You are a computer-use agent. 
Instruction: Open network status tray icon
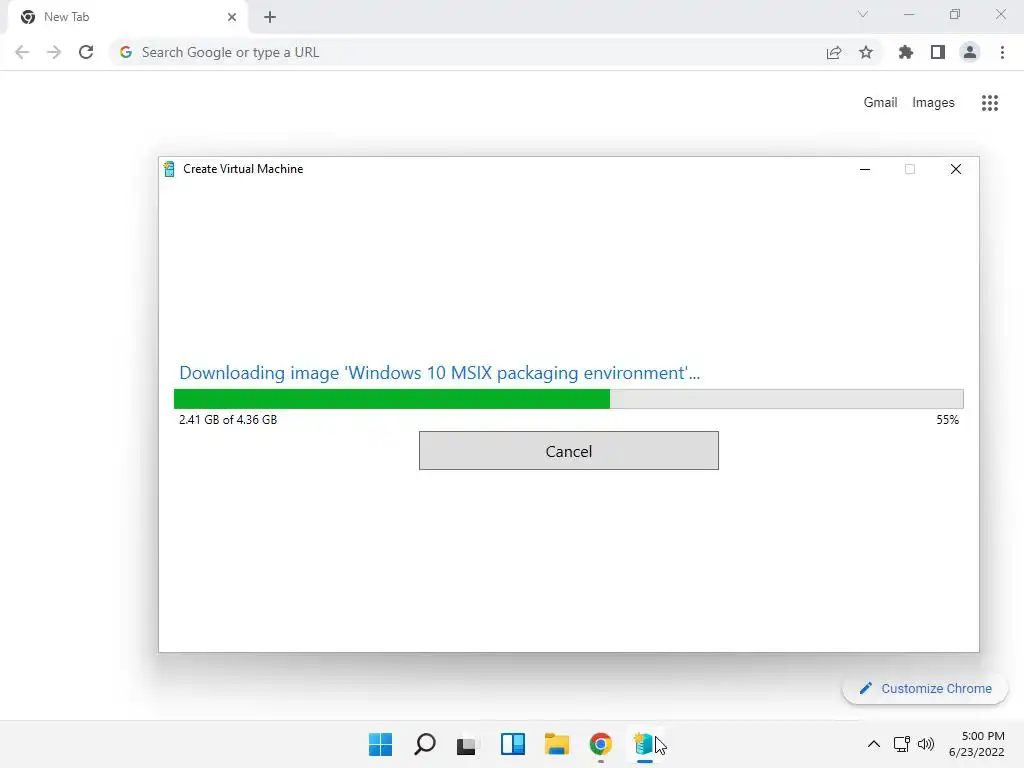[902, 744]
